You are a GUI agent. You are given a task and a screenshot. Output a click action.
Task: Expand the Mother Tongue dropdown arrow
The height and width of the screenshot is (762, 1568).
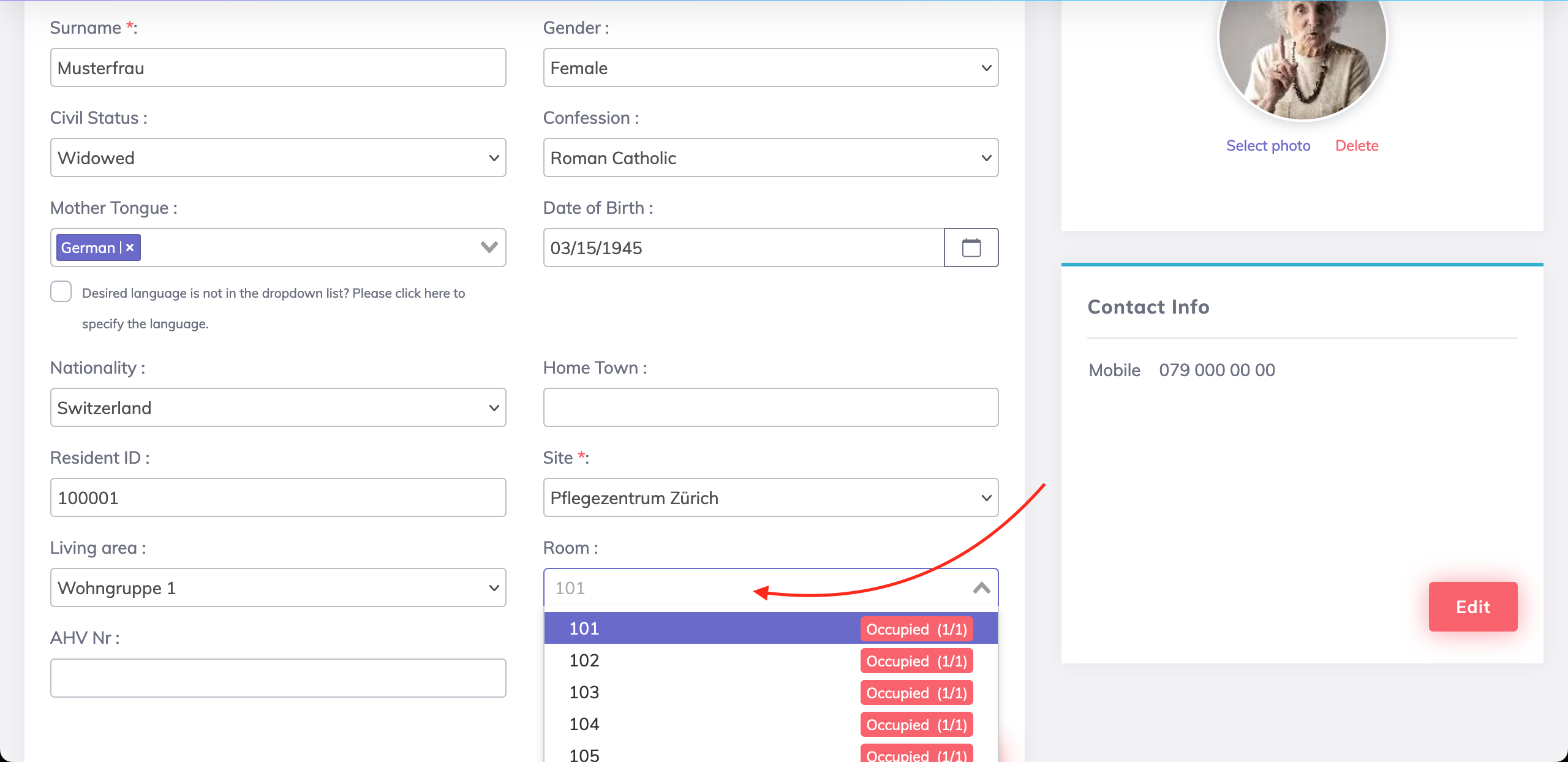489,247
